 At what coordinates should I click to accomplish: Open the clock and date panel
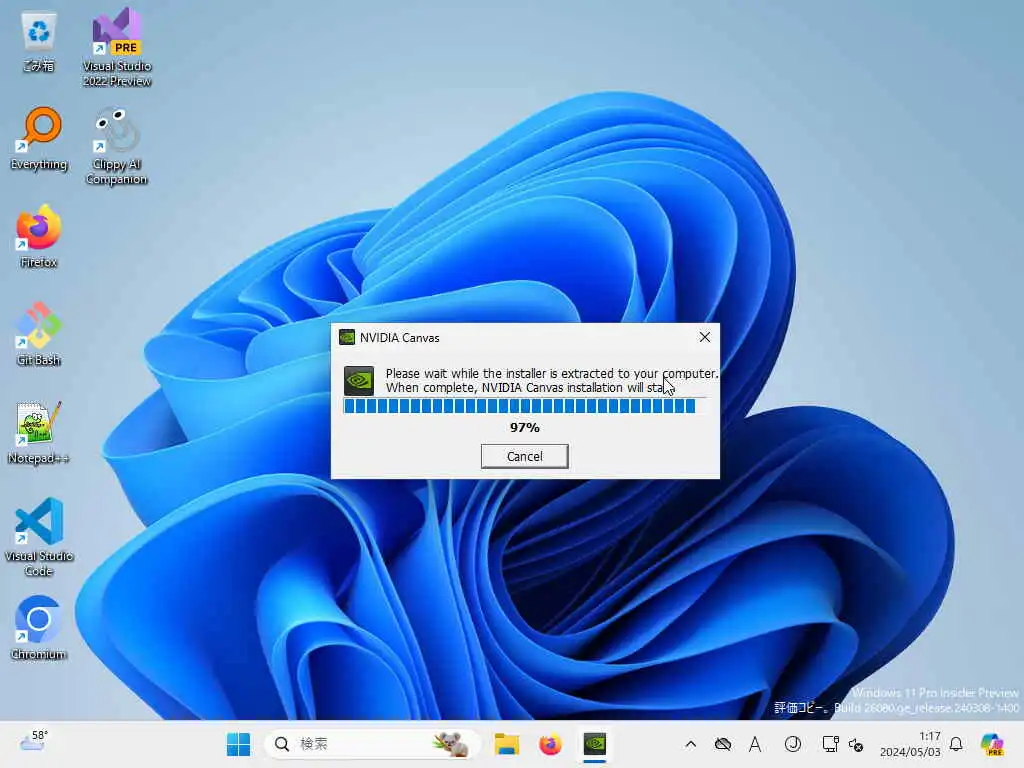[x=910, y=744]
